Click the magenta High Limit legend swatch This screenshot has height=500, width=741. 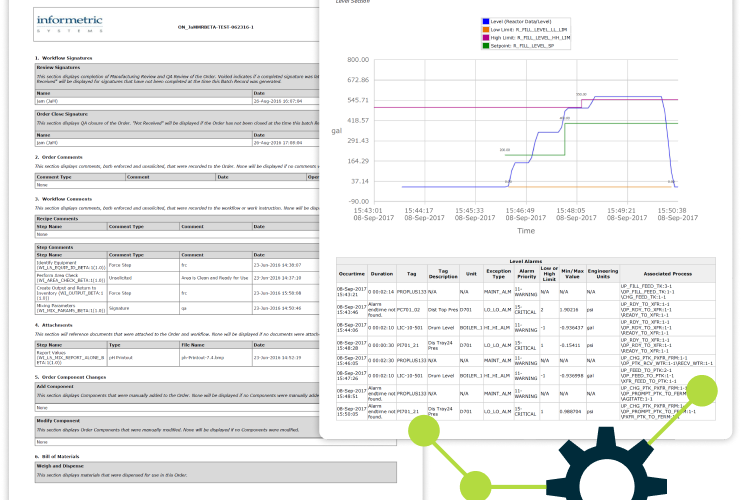485,37
